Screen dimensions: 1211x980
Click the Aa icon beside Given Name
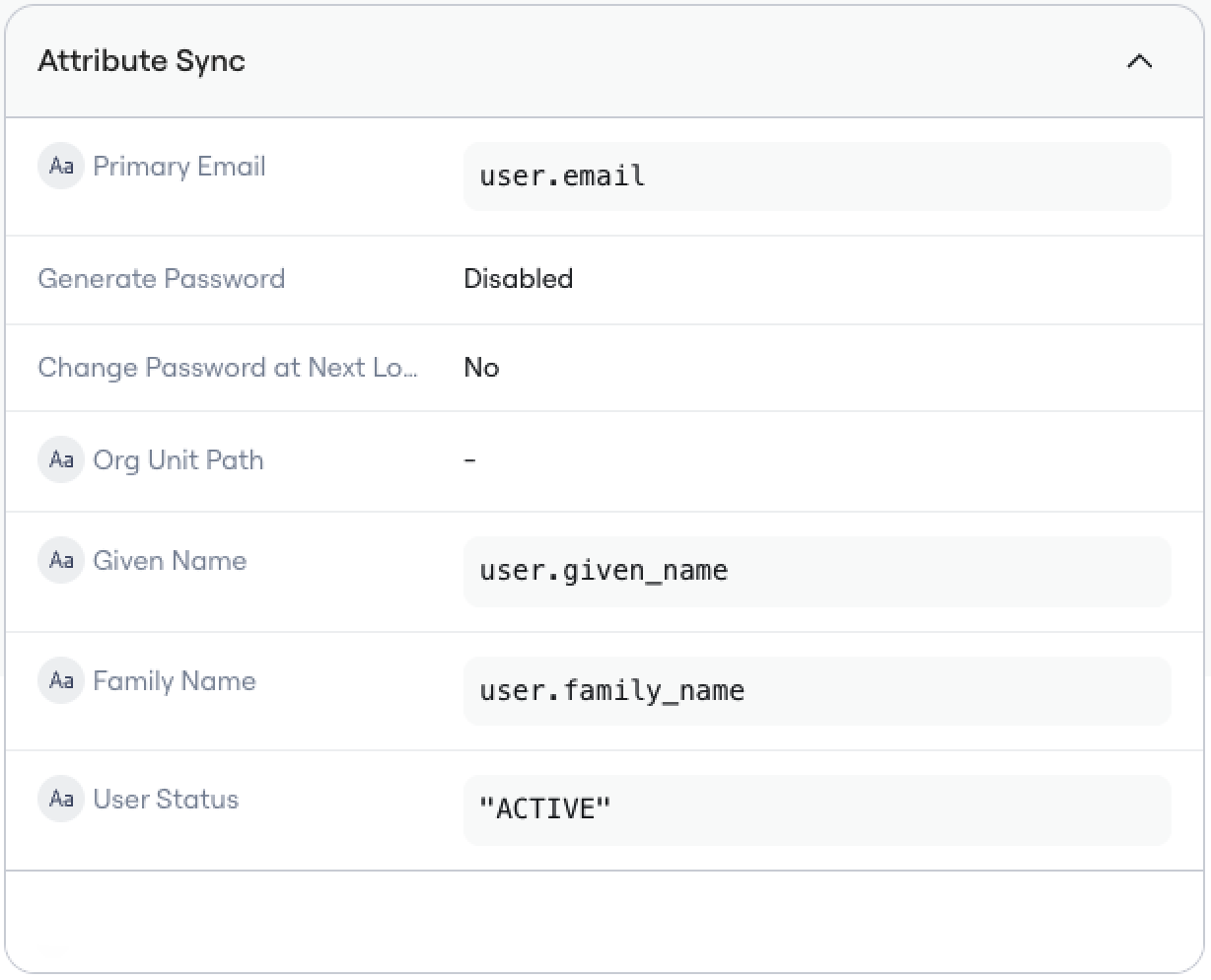61,560
